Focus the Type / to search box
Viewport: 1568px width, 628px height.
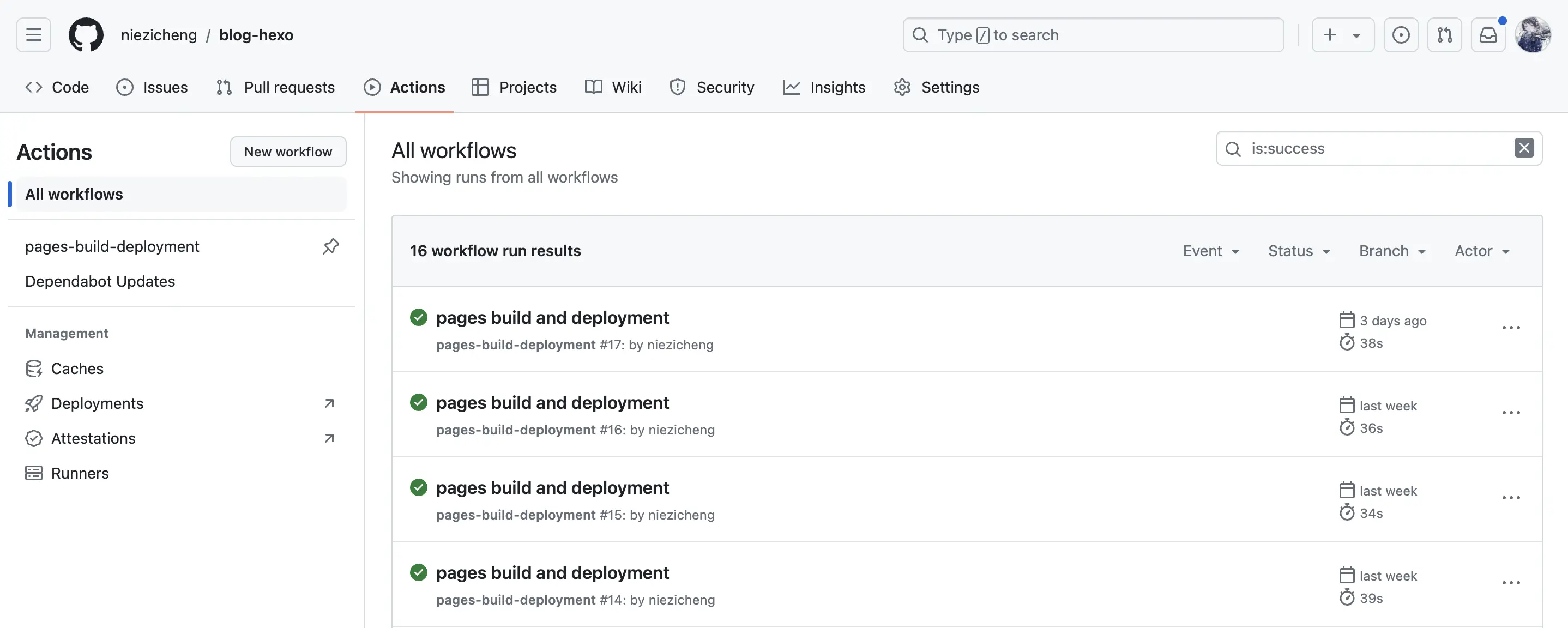click(1093, 35)
